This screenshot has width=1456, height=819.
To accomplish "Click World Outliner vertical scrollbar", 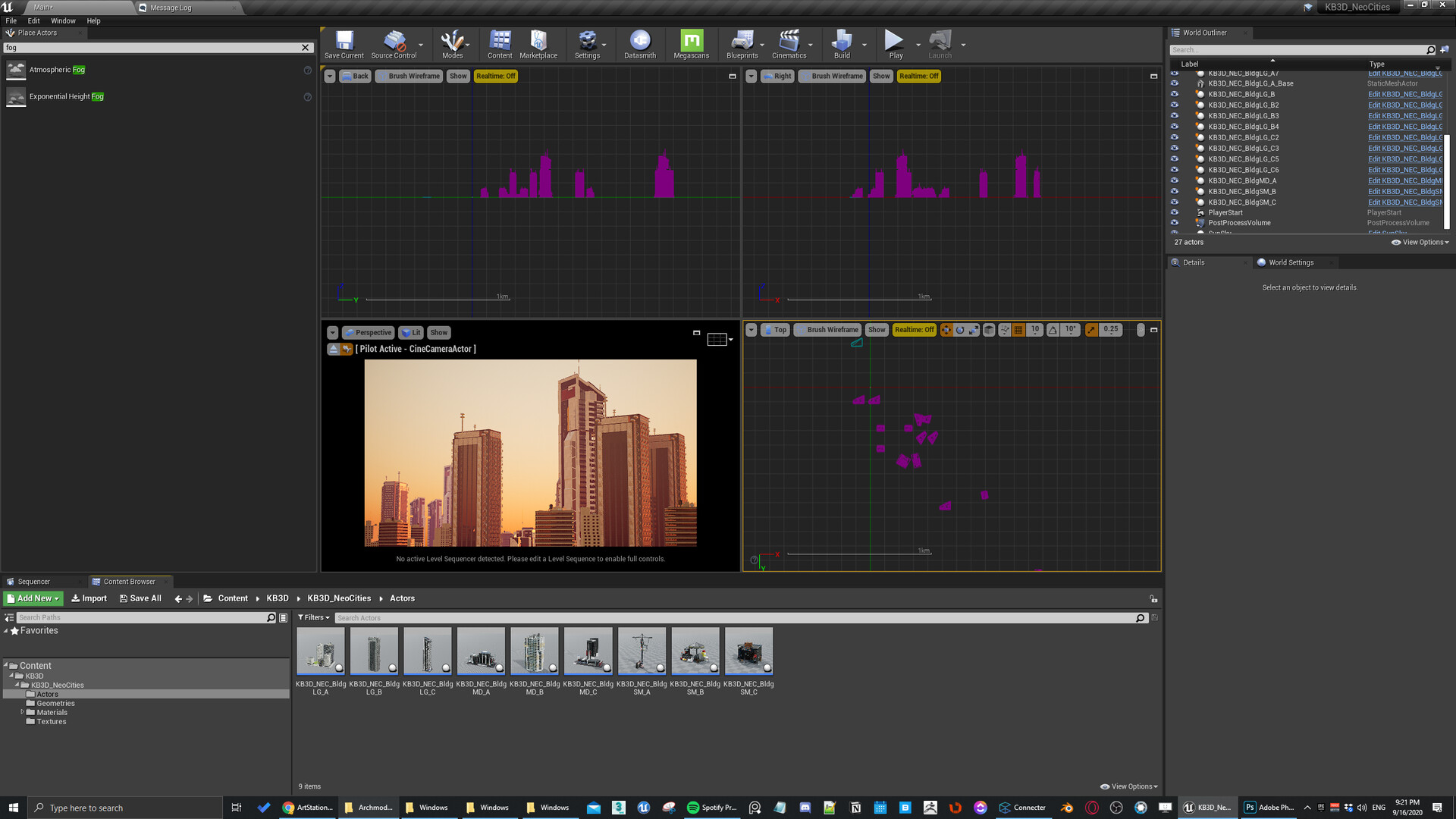I will 1446,180.
